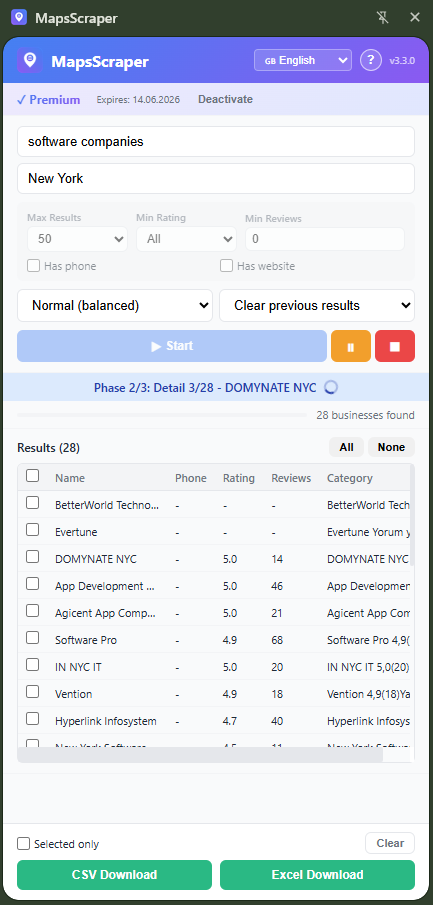
Task: Check the Evertune row
Action: tap(33, 529)
